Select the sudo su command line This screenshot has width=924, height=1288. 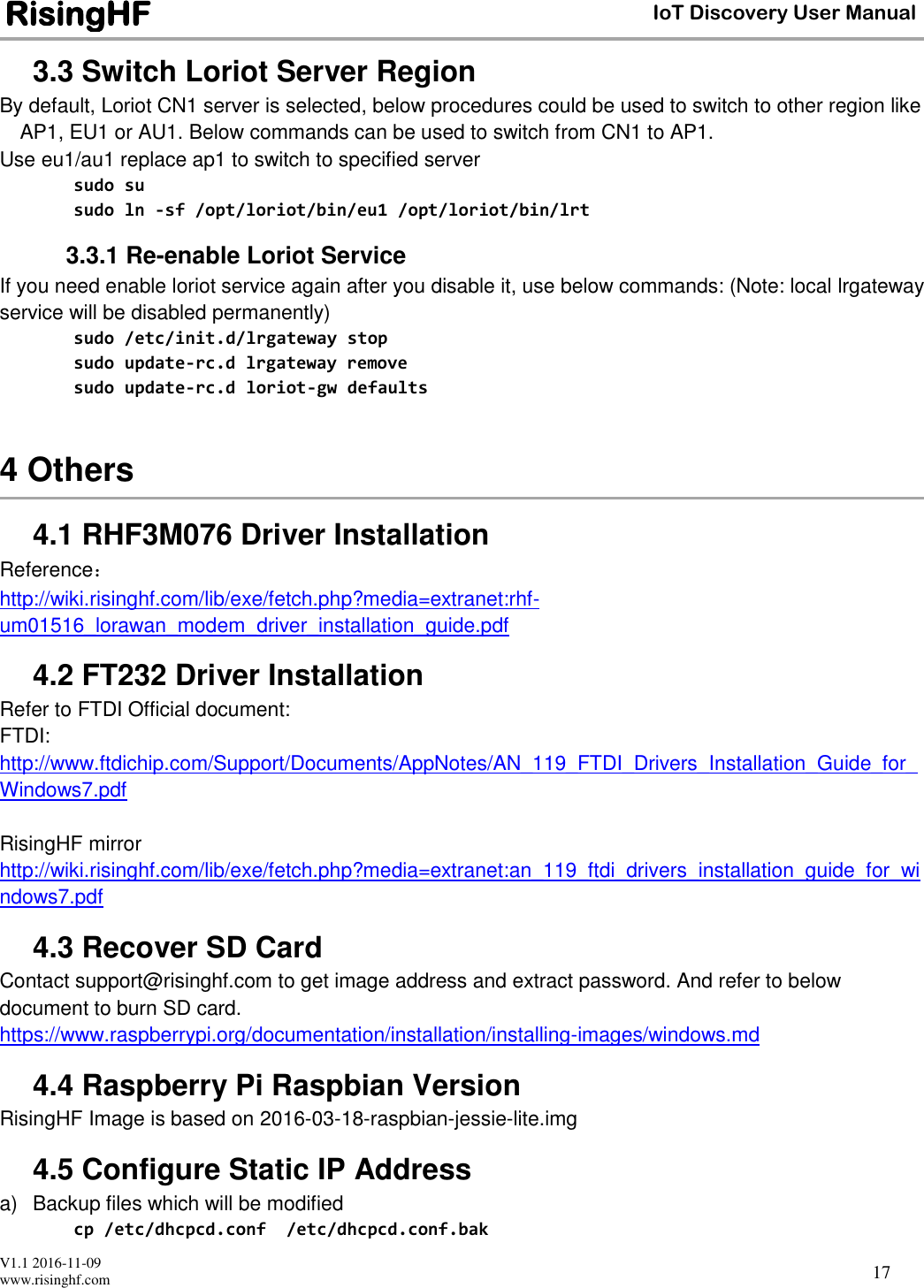point(109,184)
